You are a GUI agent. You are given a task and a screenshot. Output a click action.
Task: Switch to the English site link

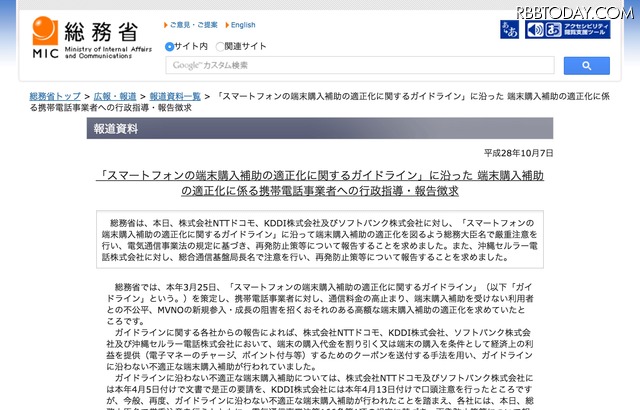click(x=243, y=25)
